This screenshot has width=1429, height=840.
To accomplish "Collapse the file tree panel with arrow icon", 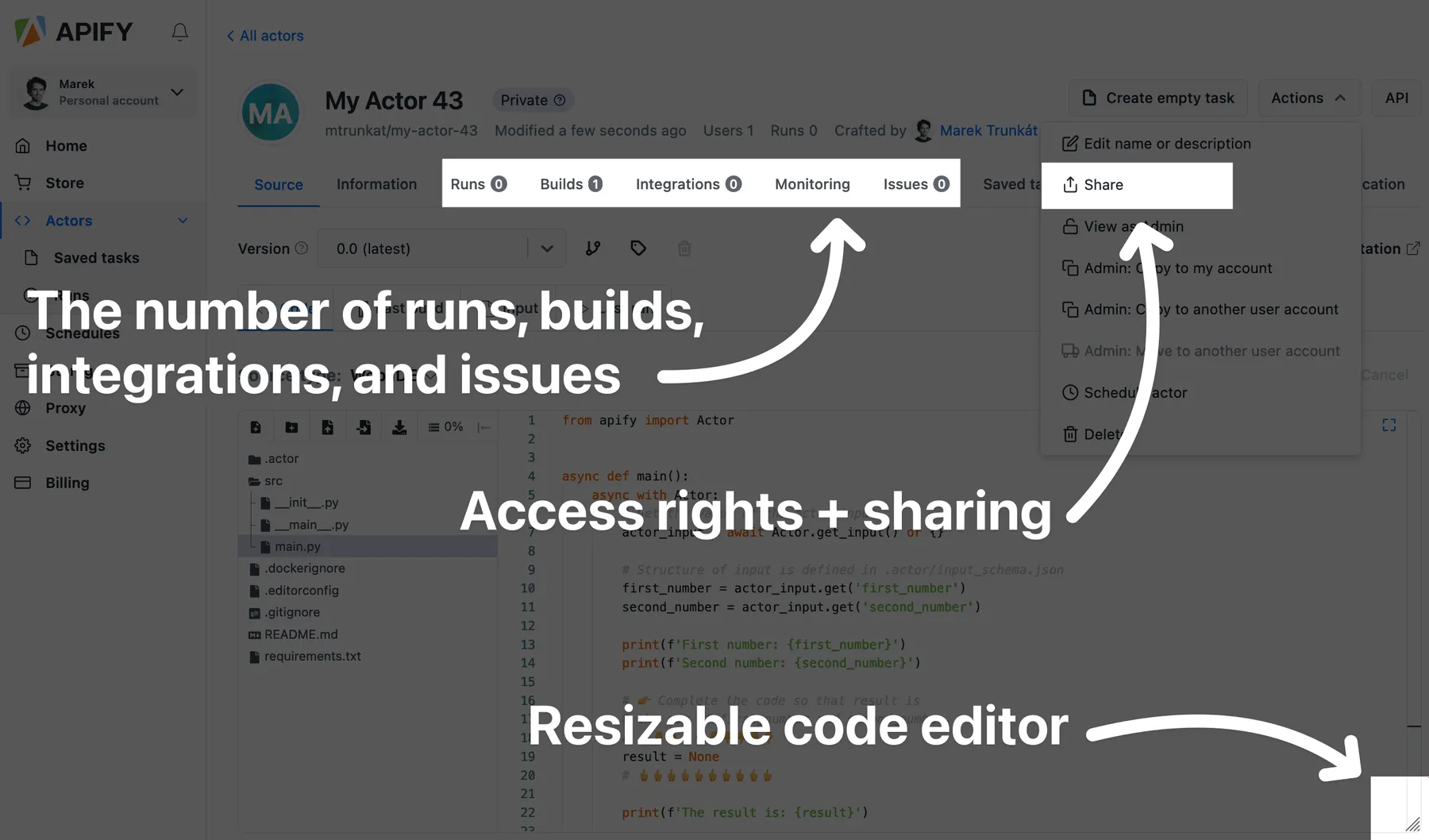I will (x=483, y=427).
